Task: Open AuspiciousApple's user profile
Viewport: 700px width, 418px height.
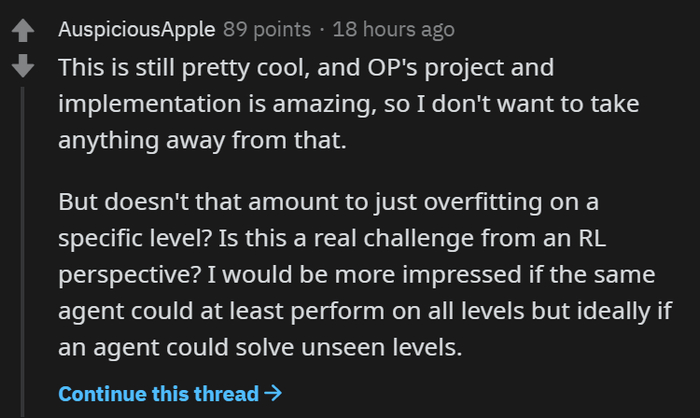Action: 136,29
